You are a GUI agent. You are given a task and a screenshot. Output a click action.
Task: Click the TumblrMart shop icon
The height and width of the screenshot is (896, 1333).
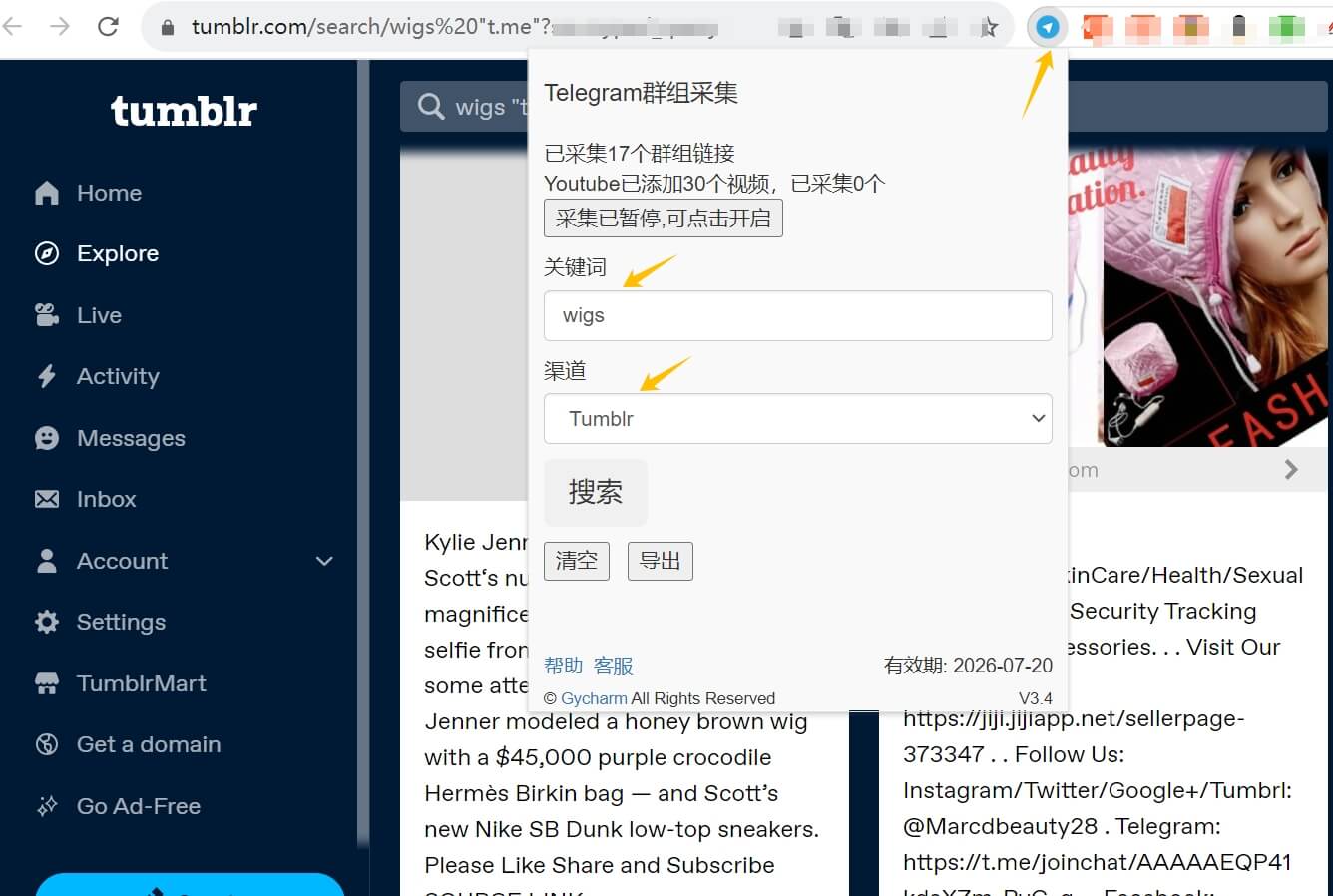pos(47,683)
